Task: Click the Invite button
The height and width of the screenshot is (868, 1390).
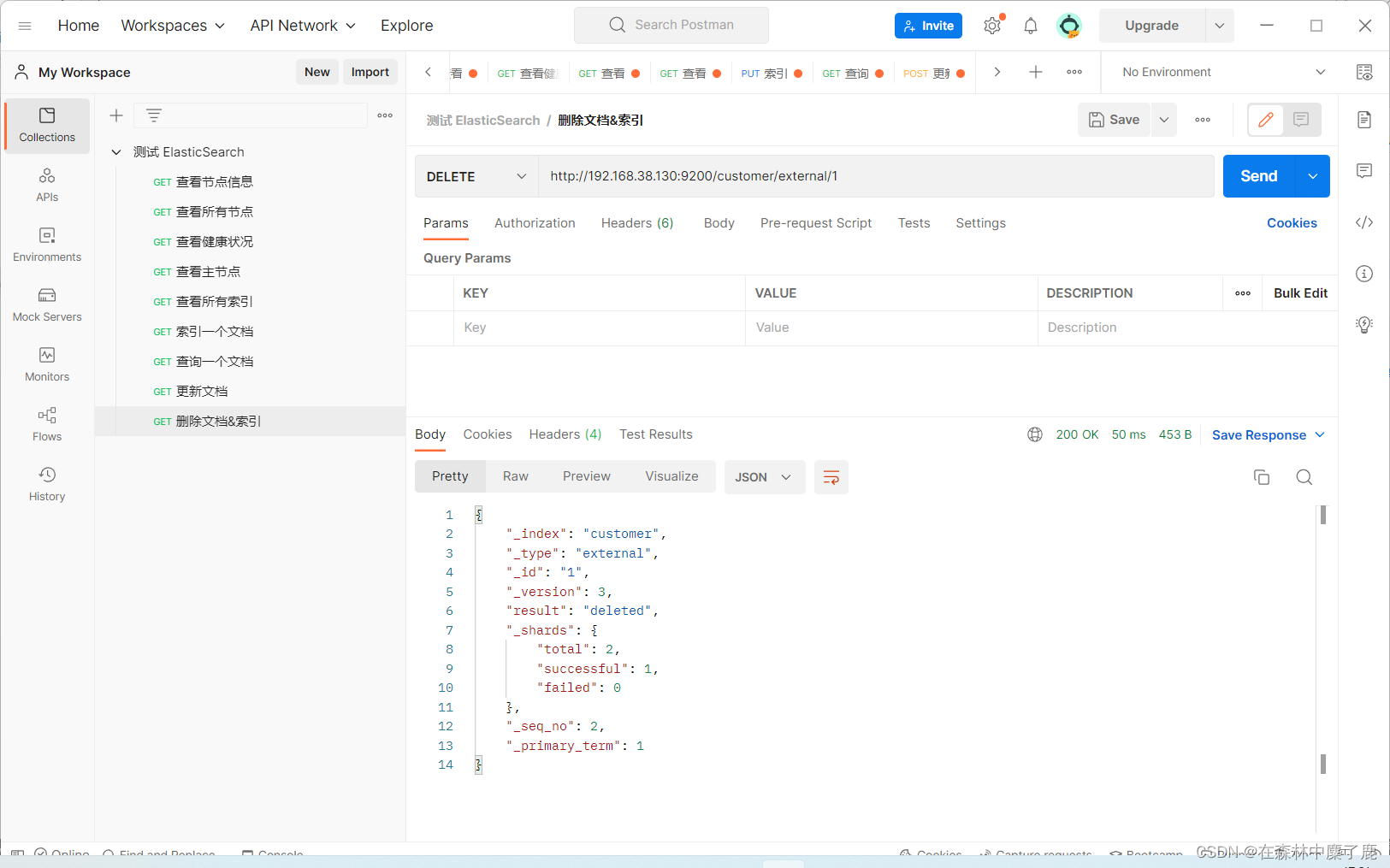Action: (928, 26)
